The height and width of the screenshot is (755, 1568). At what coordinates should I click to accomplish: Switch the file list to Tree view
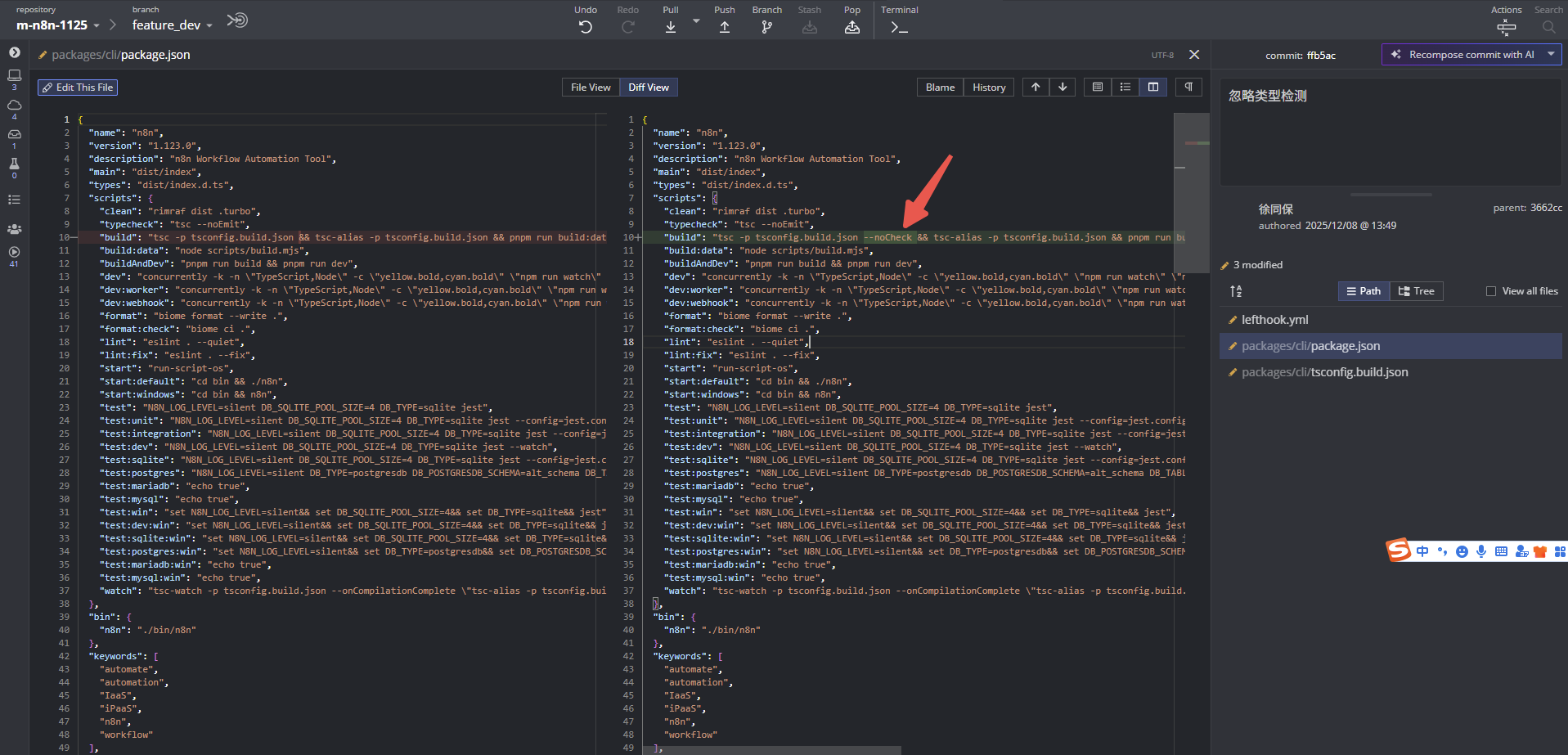click(1417, 291)
